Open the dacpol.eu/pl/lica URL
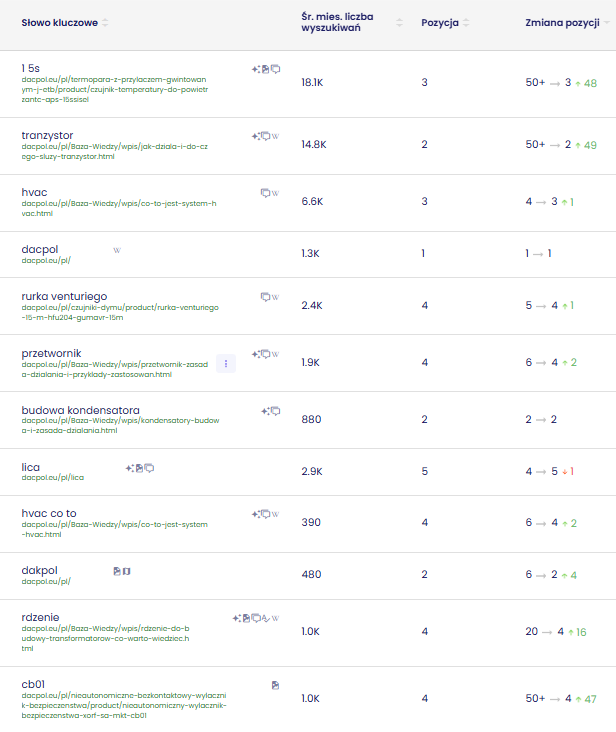 pyautogui.click(x=52, y=478)
